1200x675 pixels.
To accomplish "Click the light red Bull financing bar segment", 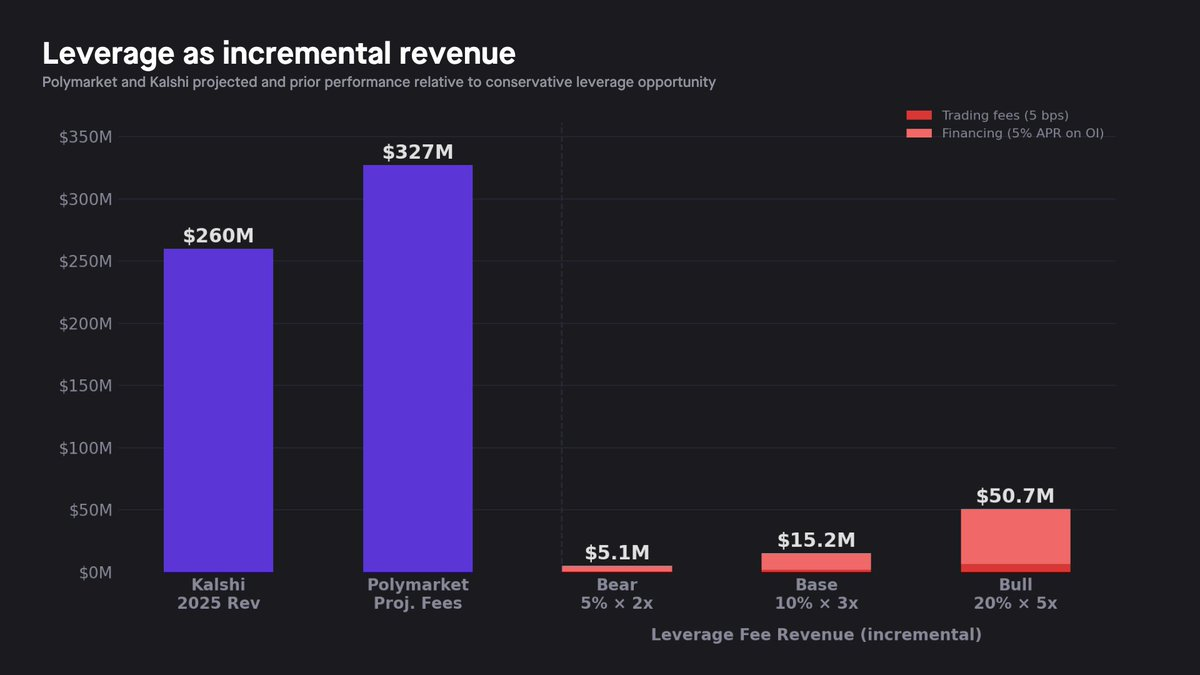I will 1015,536.
